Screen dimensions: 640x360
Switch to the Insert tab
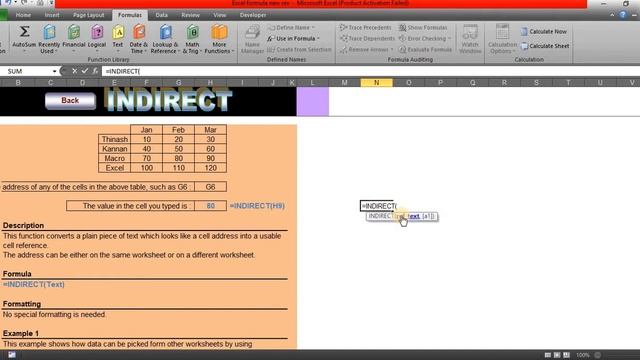(52, 15)
